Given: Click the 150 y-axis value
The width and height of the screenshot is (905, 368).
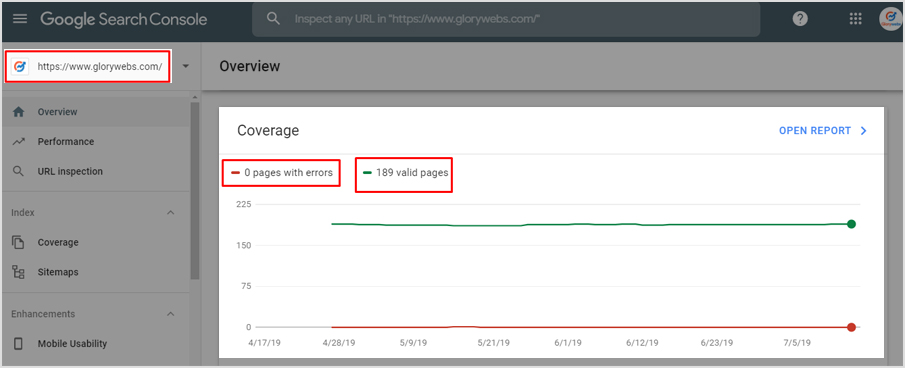Looking at the screenshot, I should (243, 245).
